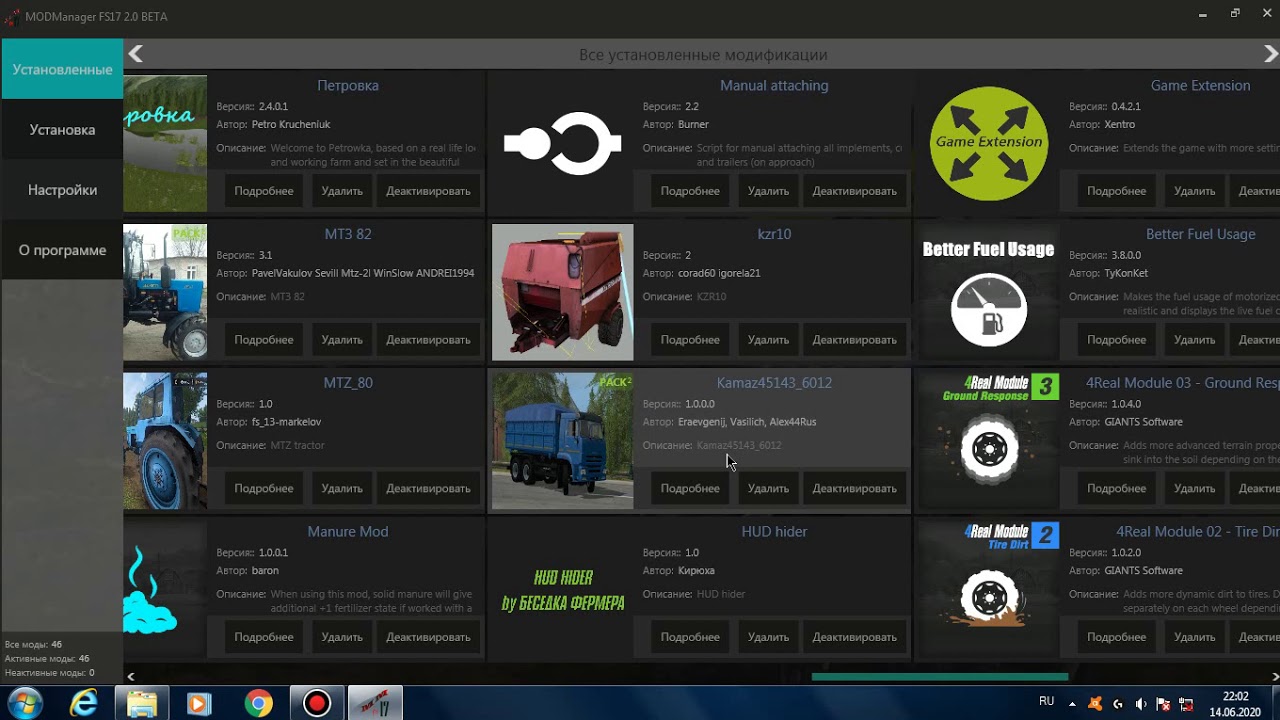The width and height of the screenshot is (1280, 720).
Task: Click the kzr10 red trailer thumbnail
Action: [x=562, y=292]
